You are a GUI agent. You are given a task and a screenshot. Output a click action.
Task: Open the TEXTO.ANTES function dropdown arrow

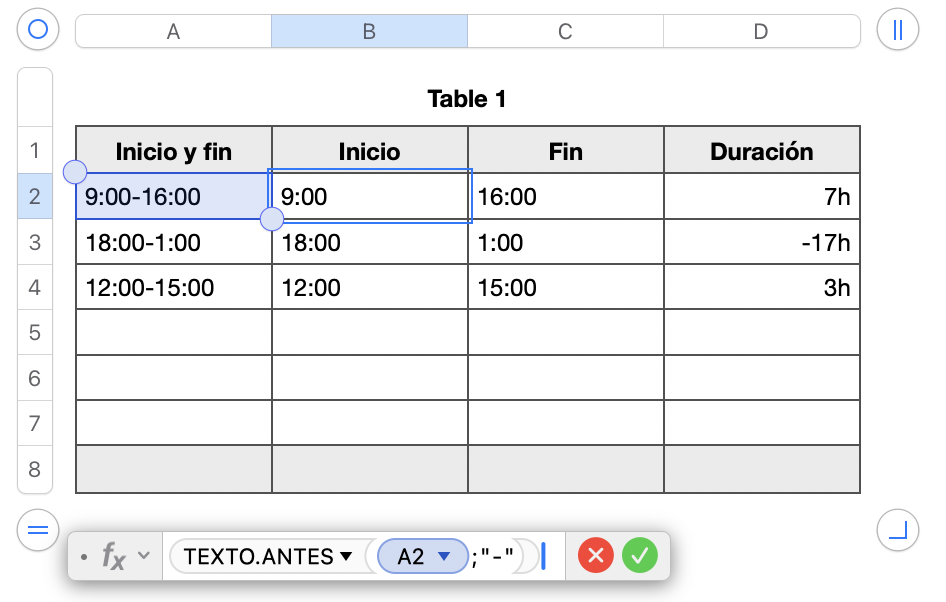pos(347,557)
